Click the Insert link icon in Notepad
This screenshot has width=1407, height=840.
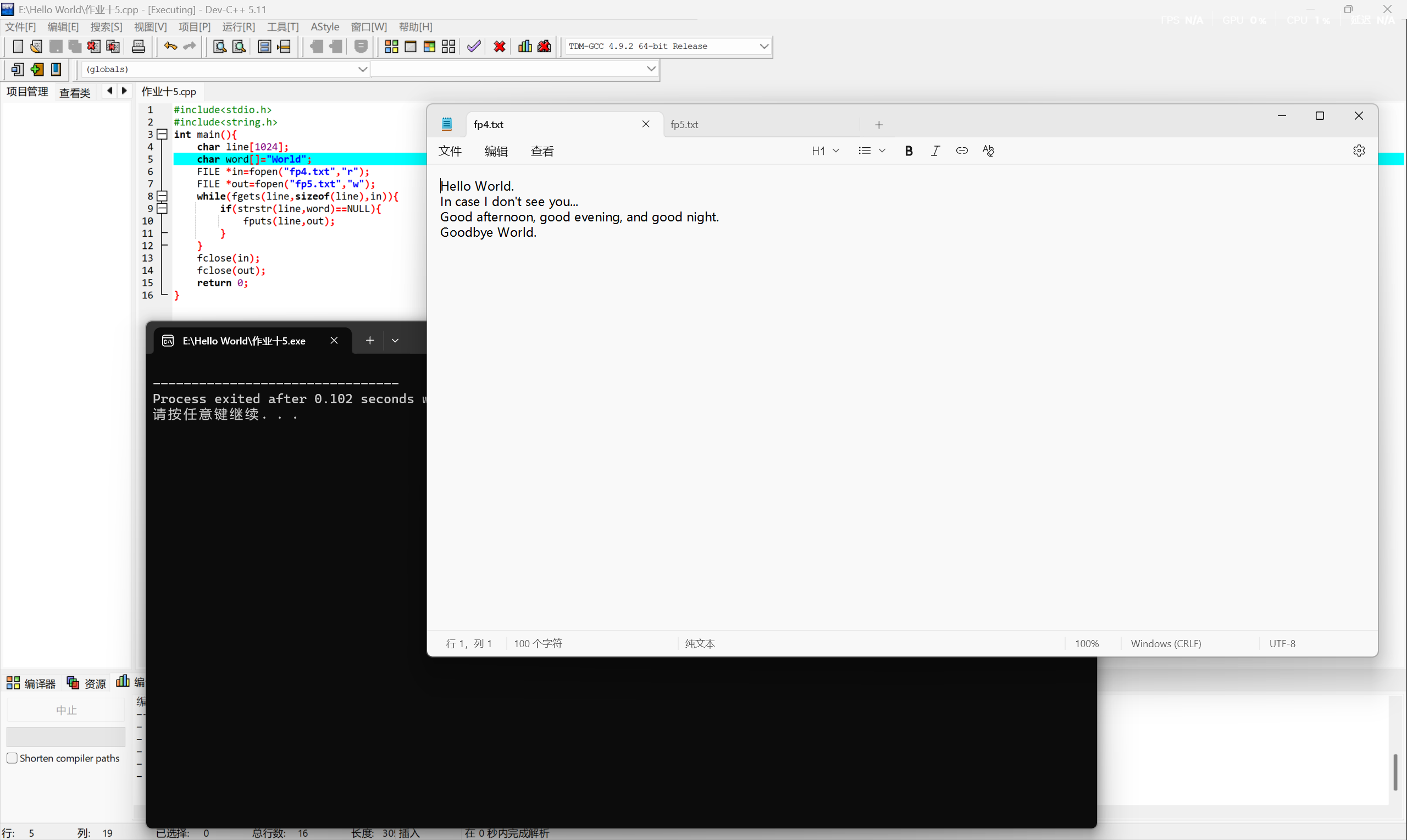[x=961, y=151]
